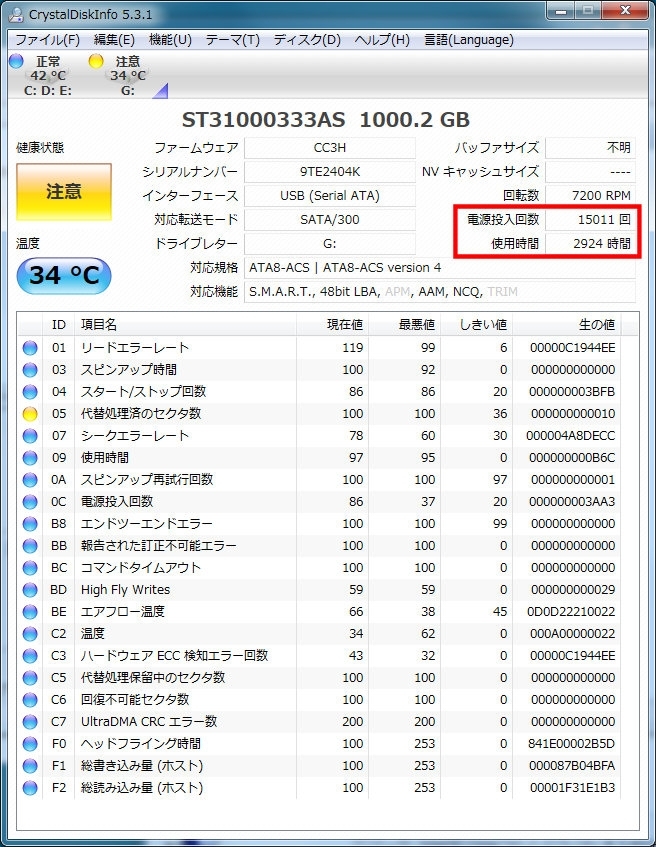Click the yellow caution dot for 代替処理済のセクタ数

30,414
